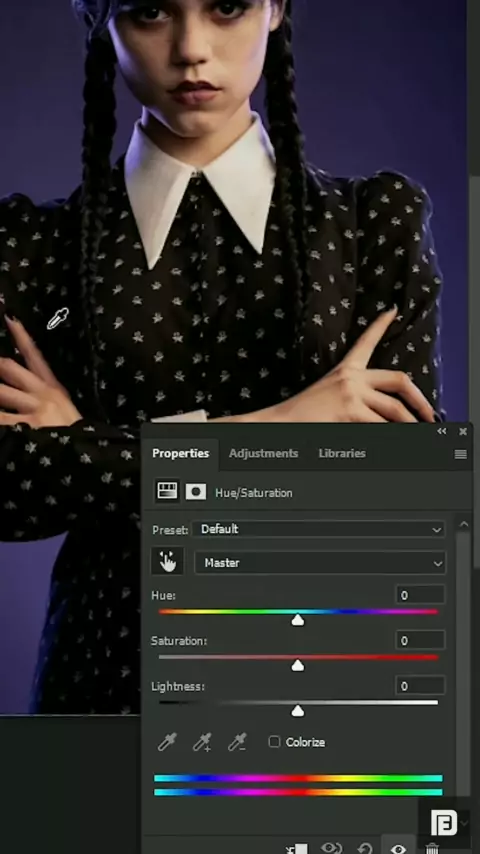Viewport: 480px width, 854px height.
Task: Focus the Lightness value input field
Action: [x=420, y=686]
